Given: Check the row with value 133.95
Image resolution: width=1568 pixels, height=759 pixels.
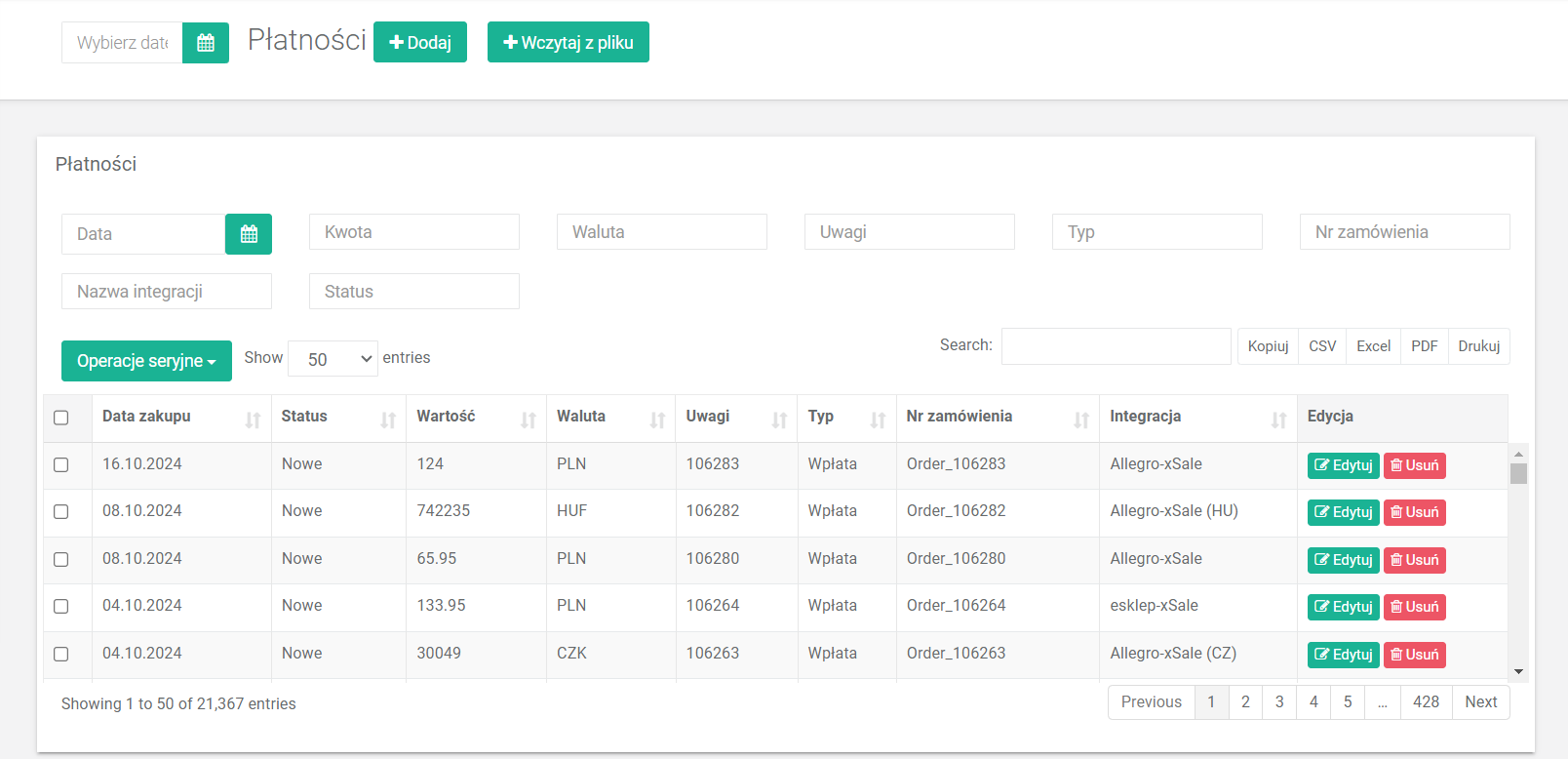Looking at the screenshot, I should [x=61, y=607].
